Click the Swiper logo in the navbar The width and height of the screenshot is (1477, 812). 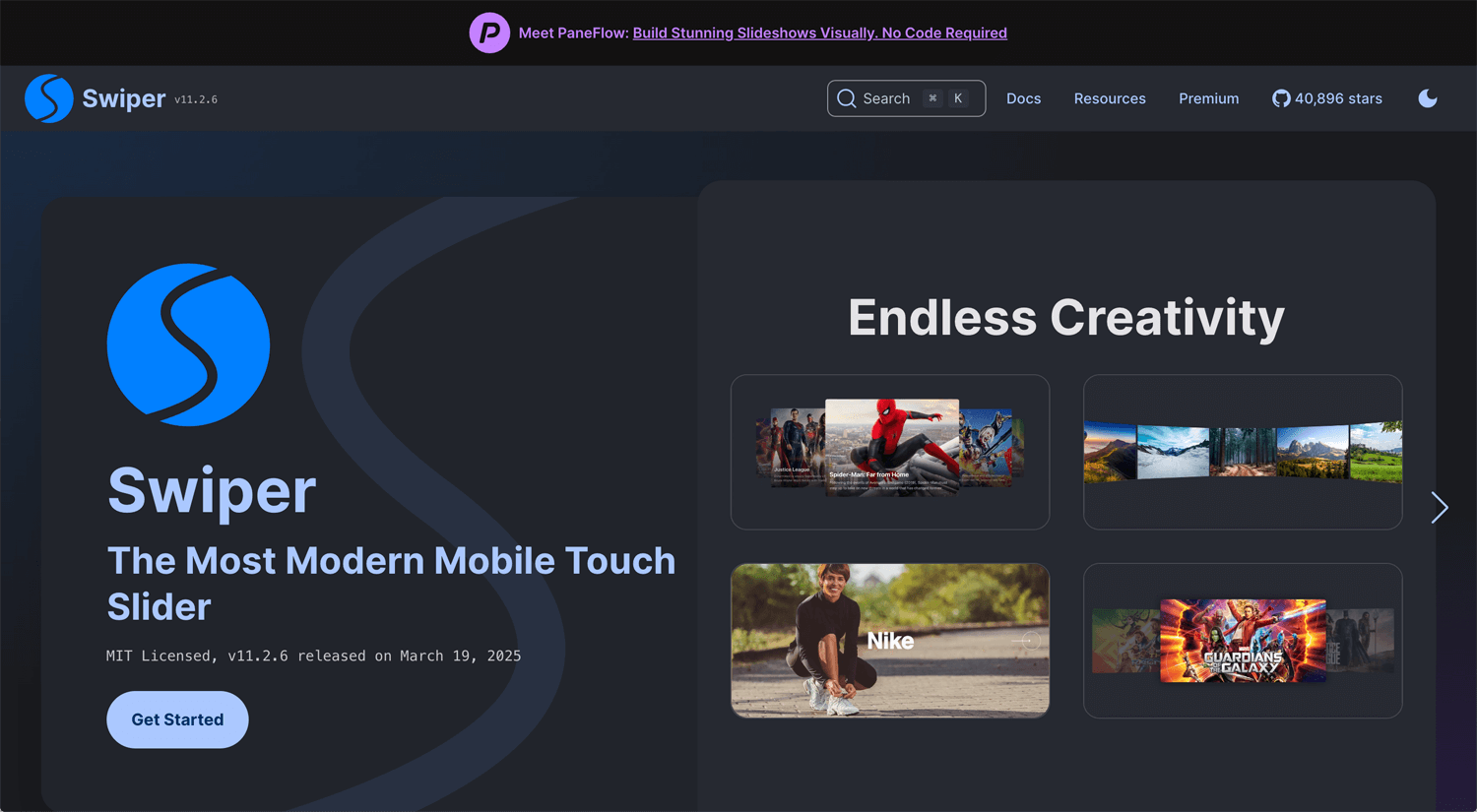pos(49,98)
